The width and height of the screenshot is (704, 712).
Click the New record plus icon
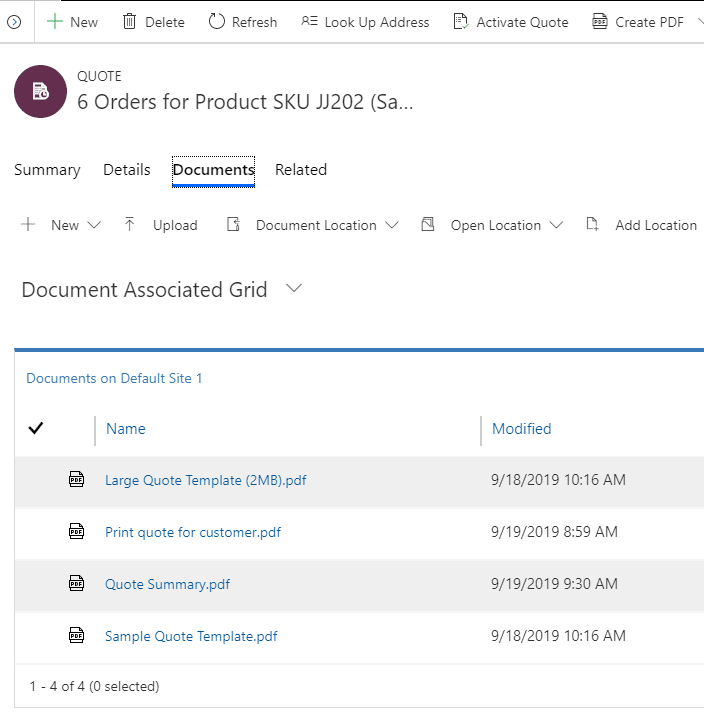[x=54, y=22]
